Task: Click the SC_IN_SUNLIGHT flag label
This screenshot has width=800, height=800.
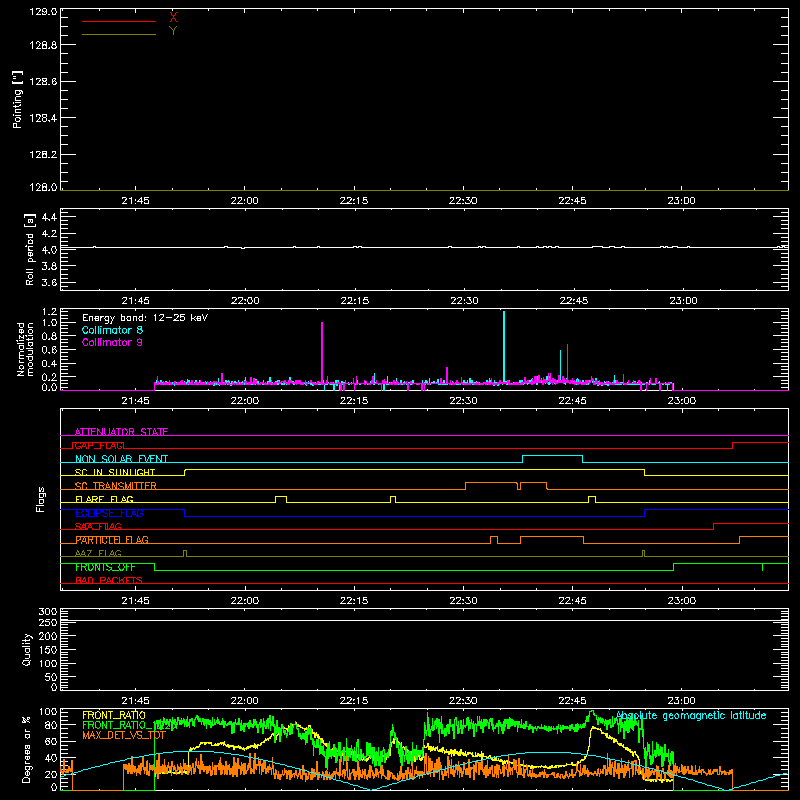Action: 115,472
